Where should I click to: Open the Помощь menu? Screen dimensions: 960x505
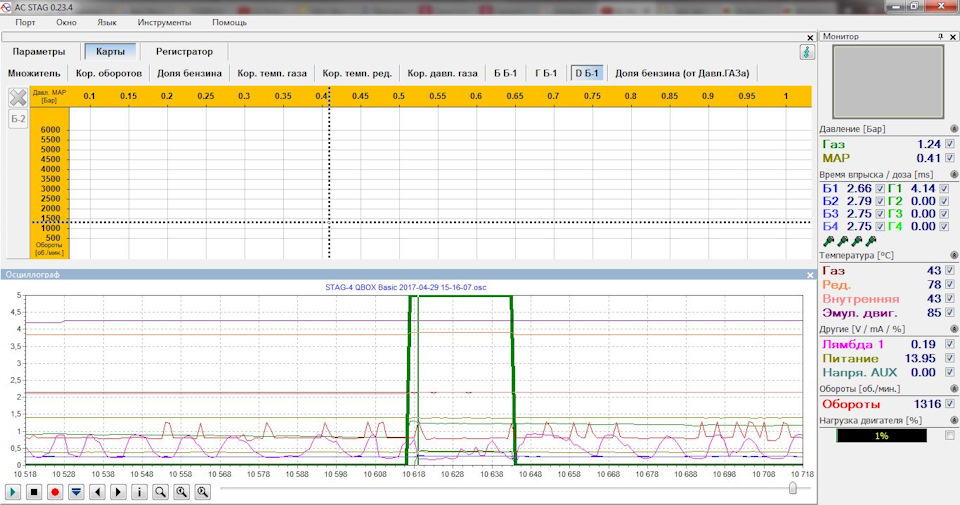[230, 23]
